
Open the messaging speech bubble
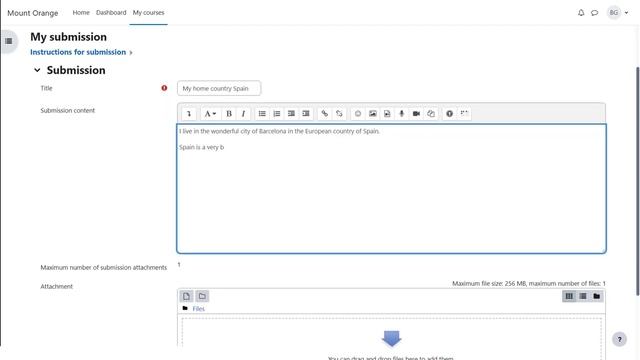tap(595, 13)
